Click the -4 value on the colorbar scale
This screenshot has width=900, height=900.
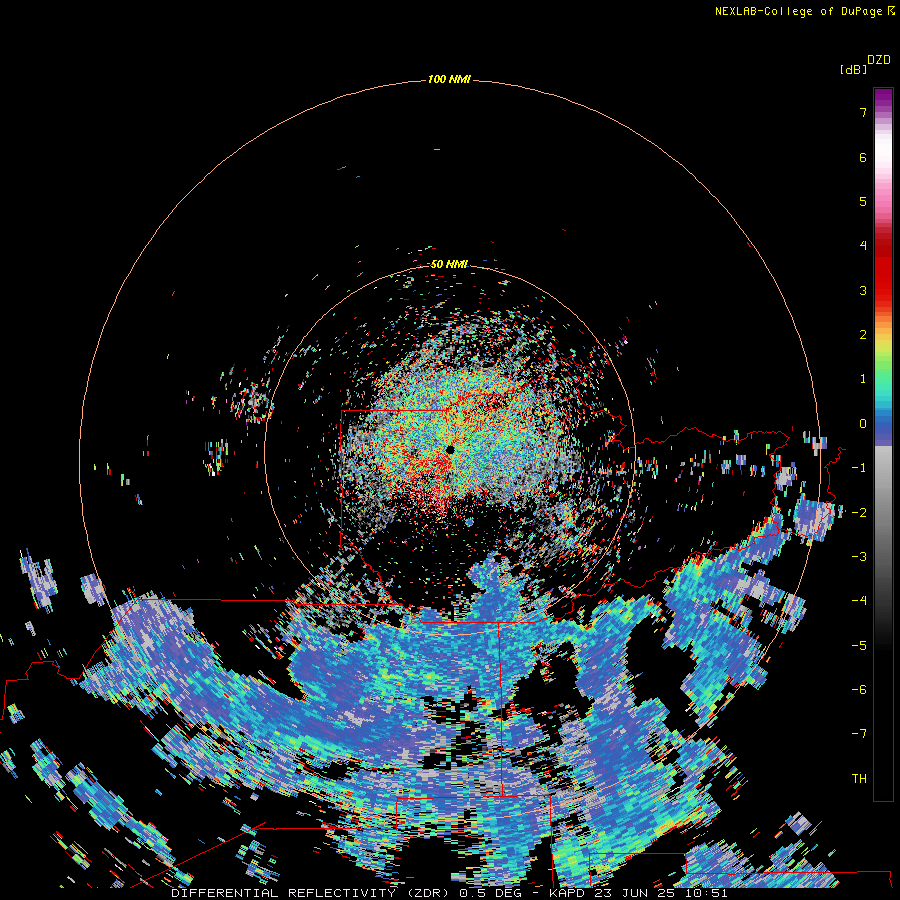[859, 601]
